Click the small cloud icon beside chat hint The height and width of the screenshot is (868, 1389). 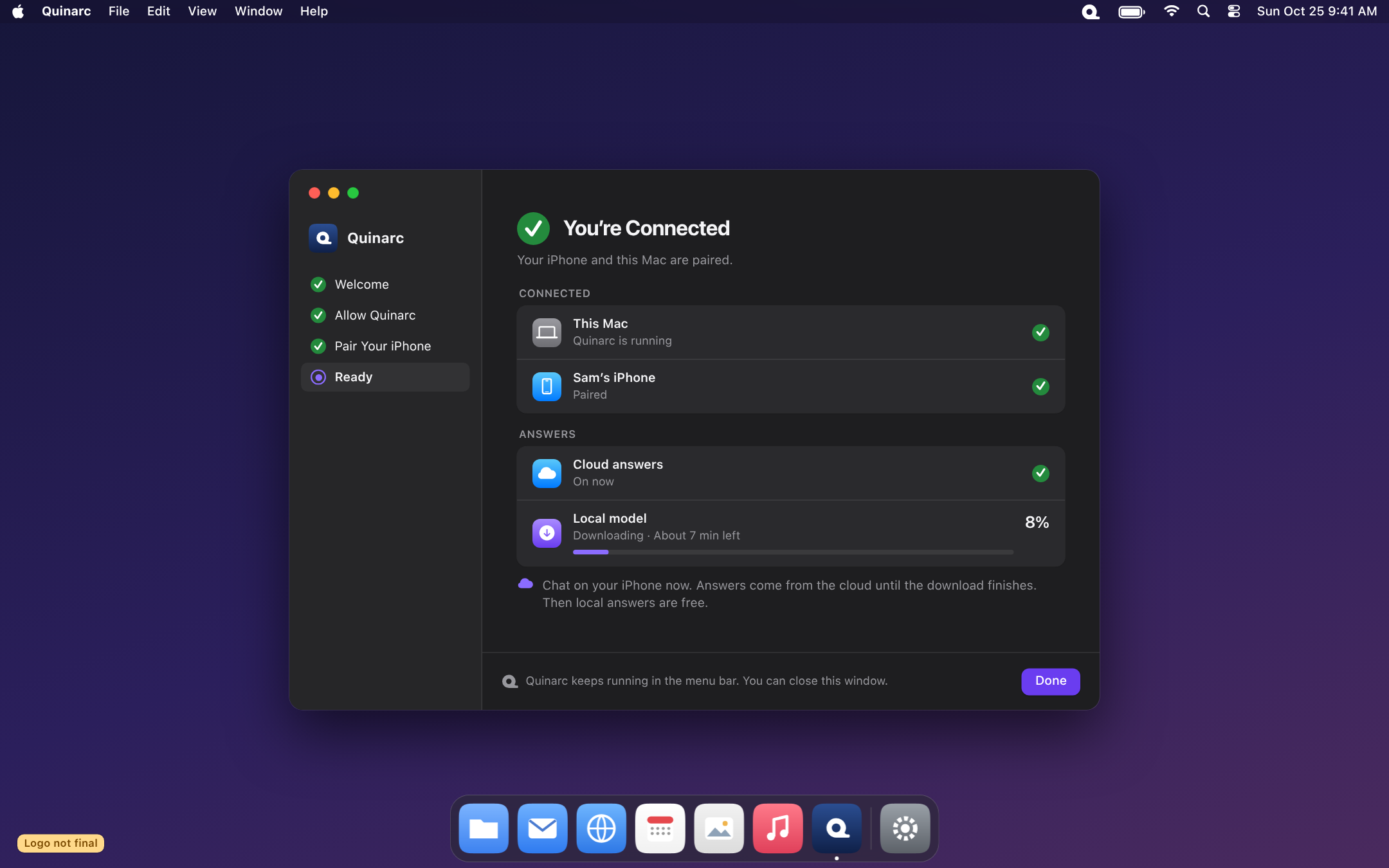coord(525,584)
